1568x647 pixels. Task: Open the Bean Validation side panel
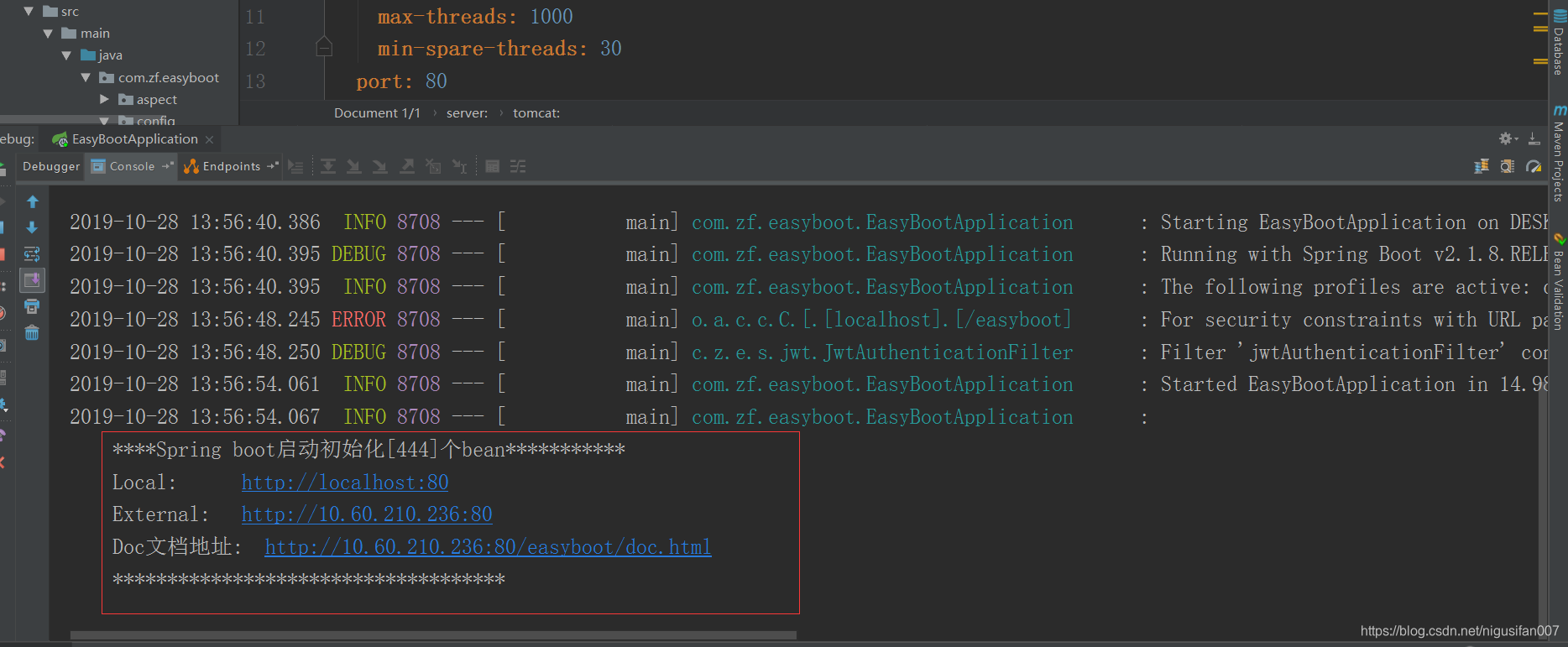point(1559,282)
